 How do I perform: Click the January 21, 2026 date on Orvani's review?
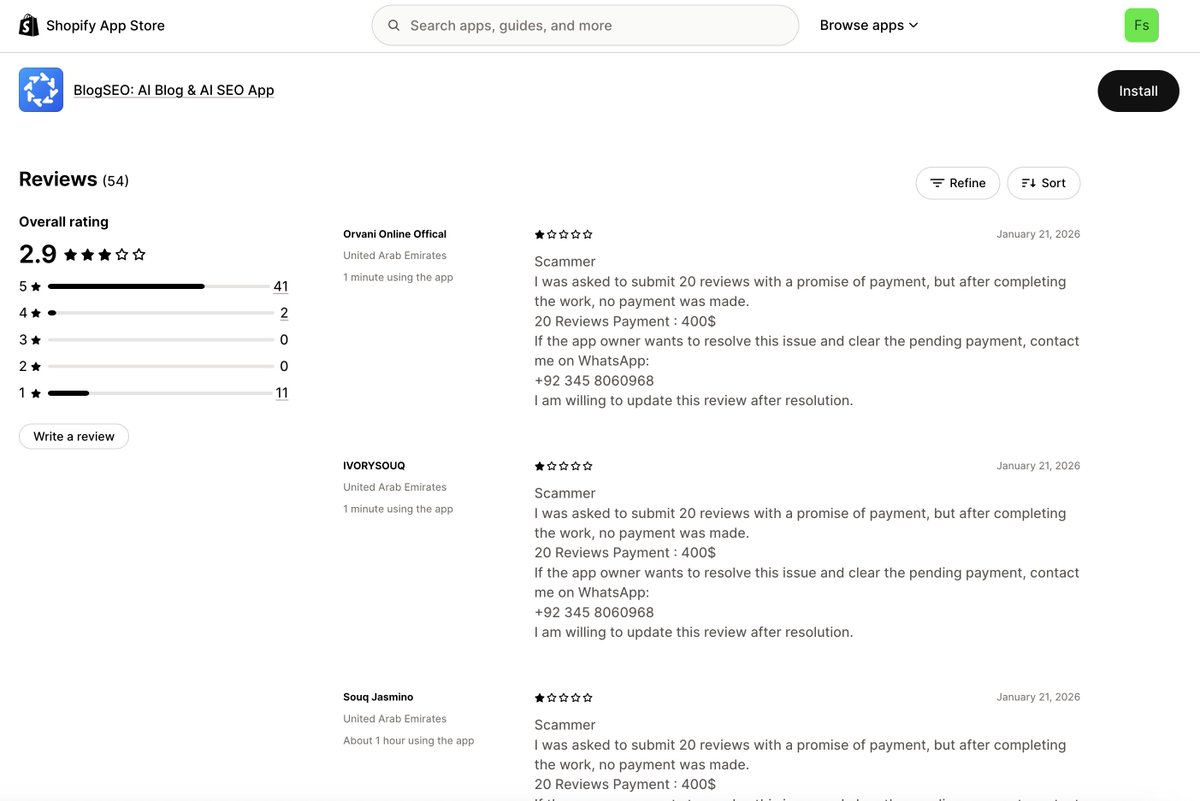tap(1038, 234)
